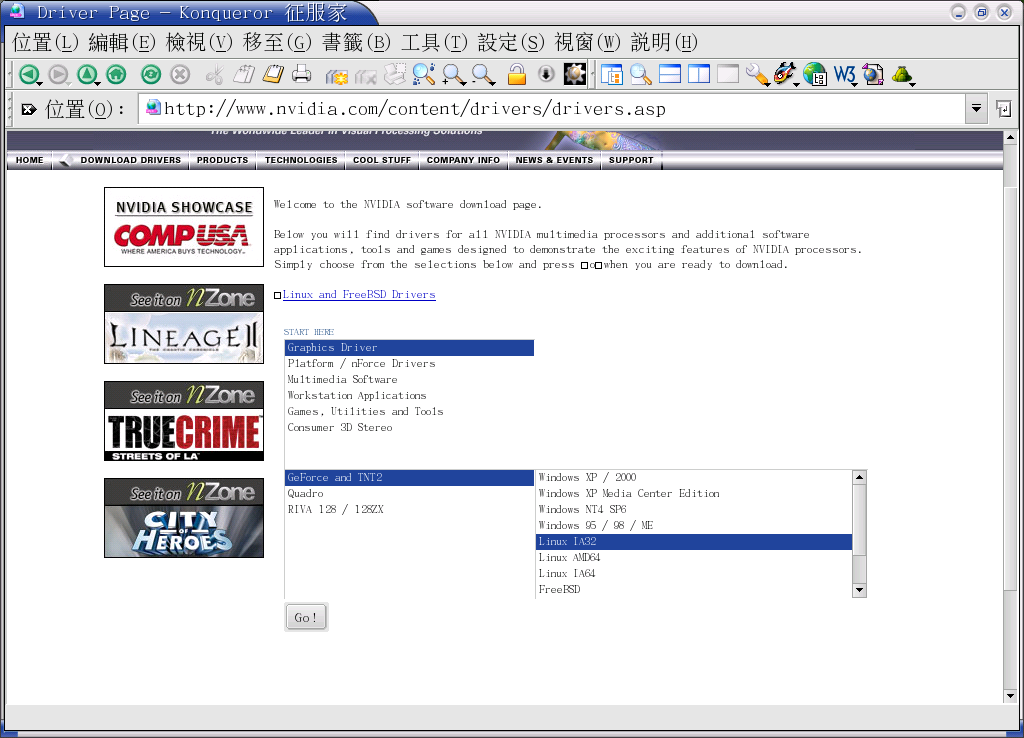
Task: Select Quadro in the product list
Action: click(x=306, y=494)
